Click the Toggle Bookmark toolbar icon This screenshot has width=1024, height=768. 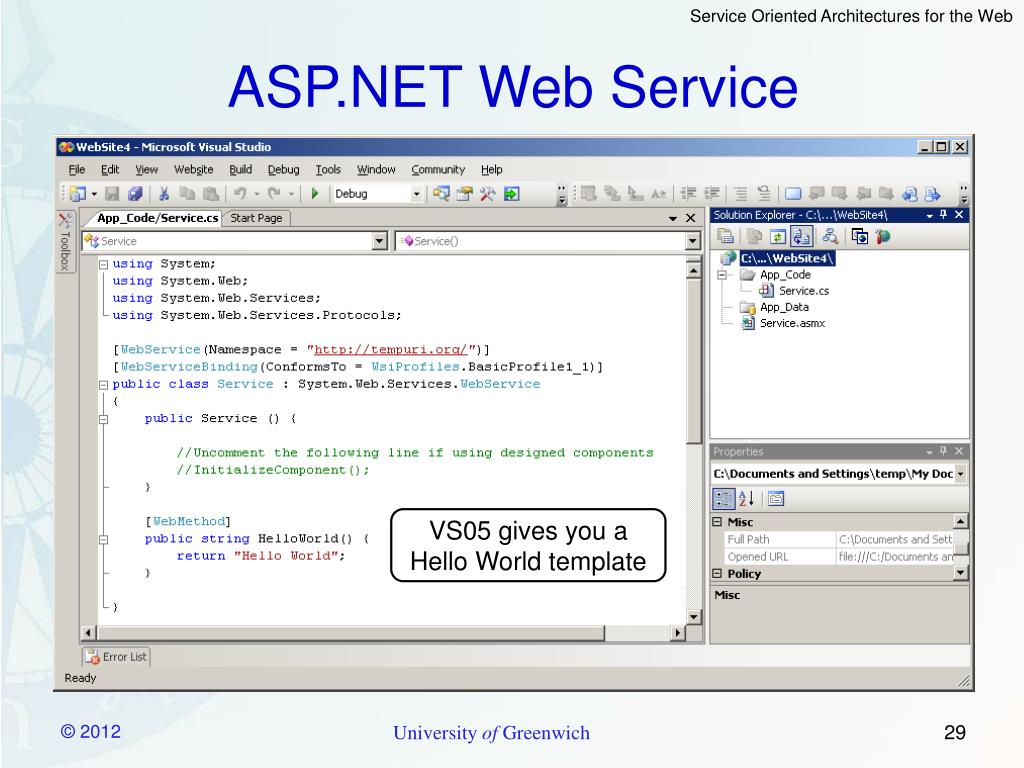[x=792, y=193]
